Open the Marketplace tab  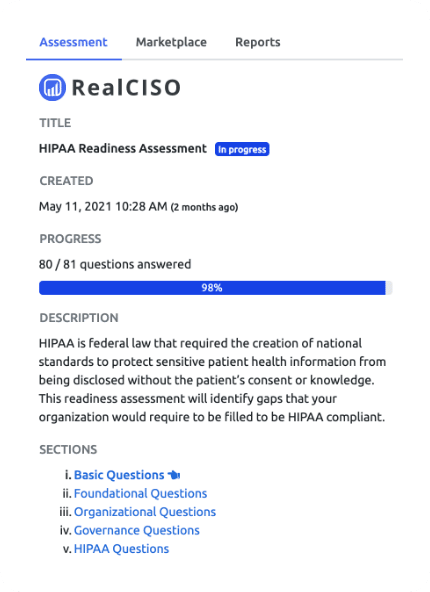pos(171,42)
